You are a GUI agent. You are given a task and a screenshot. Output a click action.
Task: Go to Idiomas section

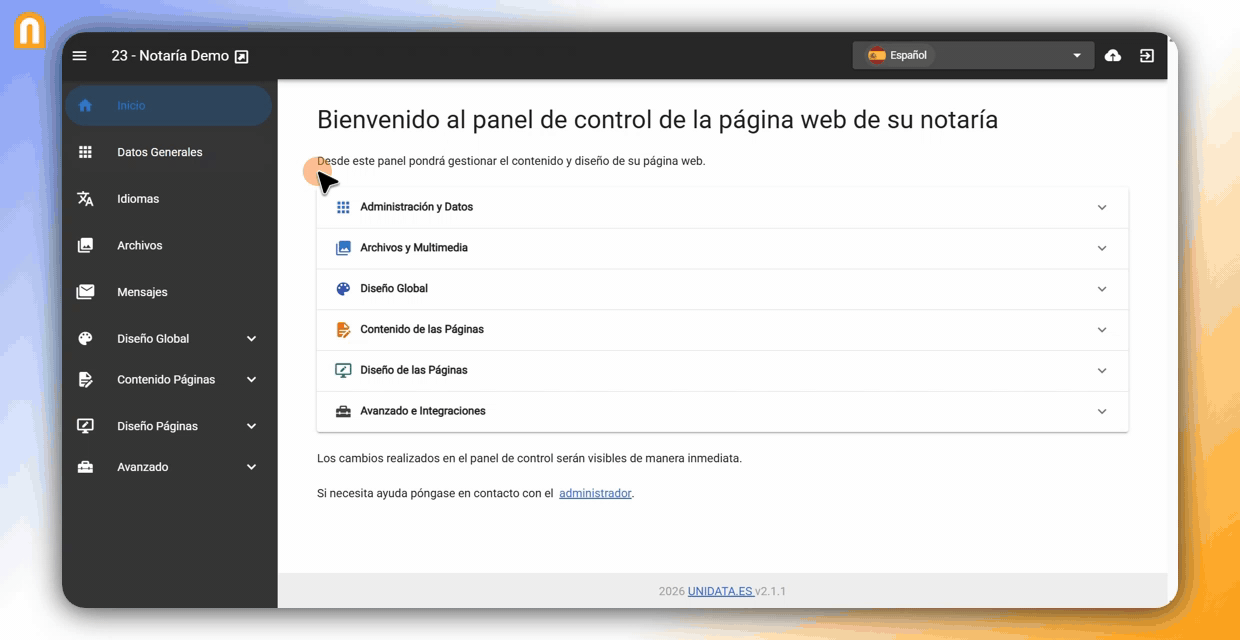click(x=169, y=199)
